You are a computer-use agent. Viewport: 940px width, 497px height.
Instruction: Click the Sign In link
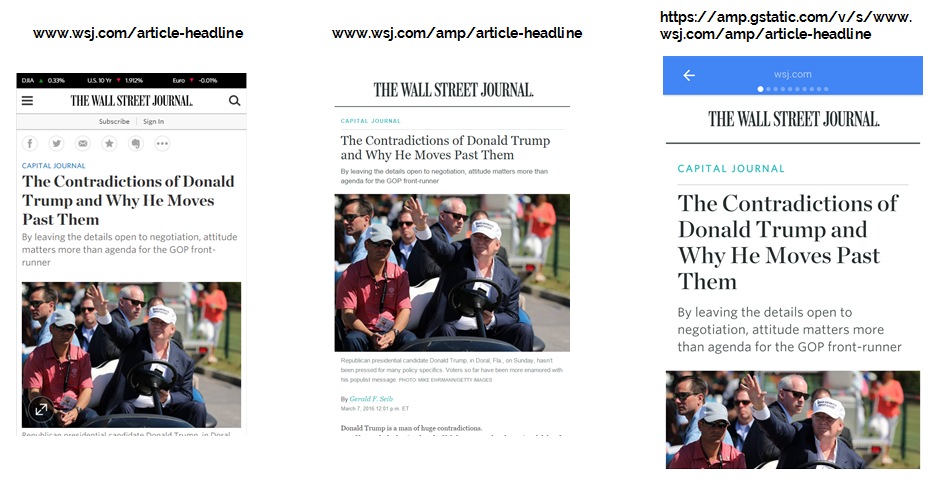(153, 121)
